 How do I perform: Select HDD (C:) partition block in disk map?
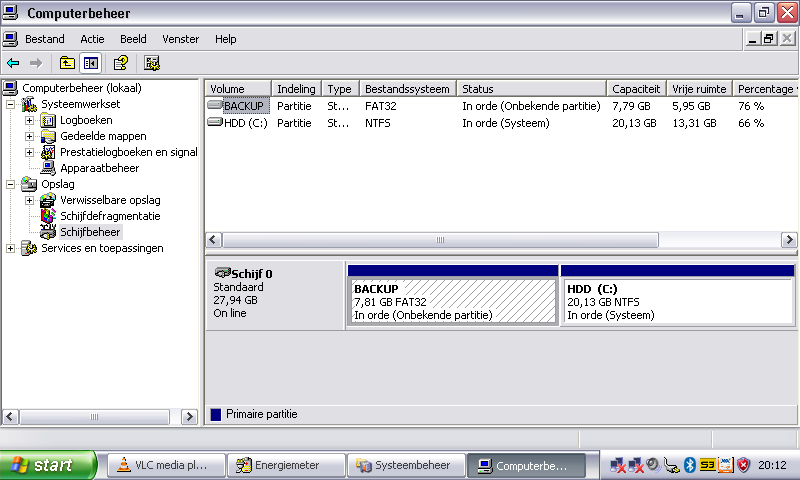click(678, 295)
